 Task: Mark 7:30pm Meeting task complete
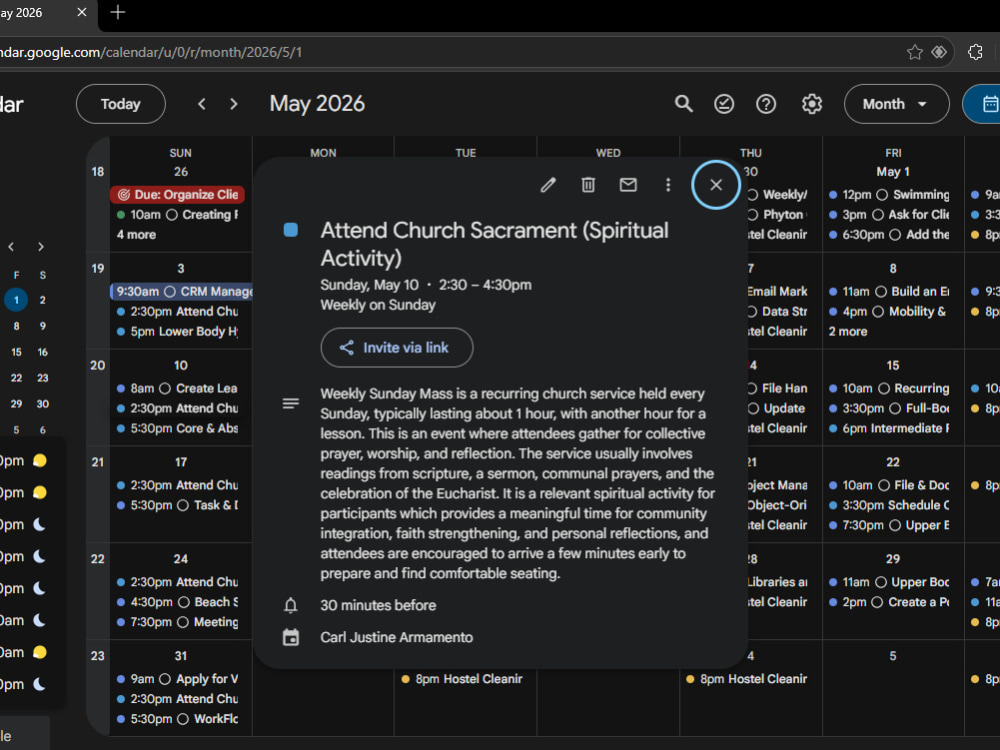(182, 622)
